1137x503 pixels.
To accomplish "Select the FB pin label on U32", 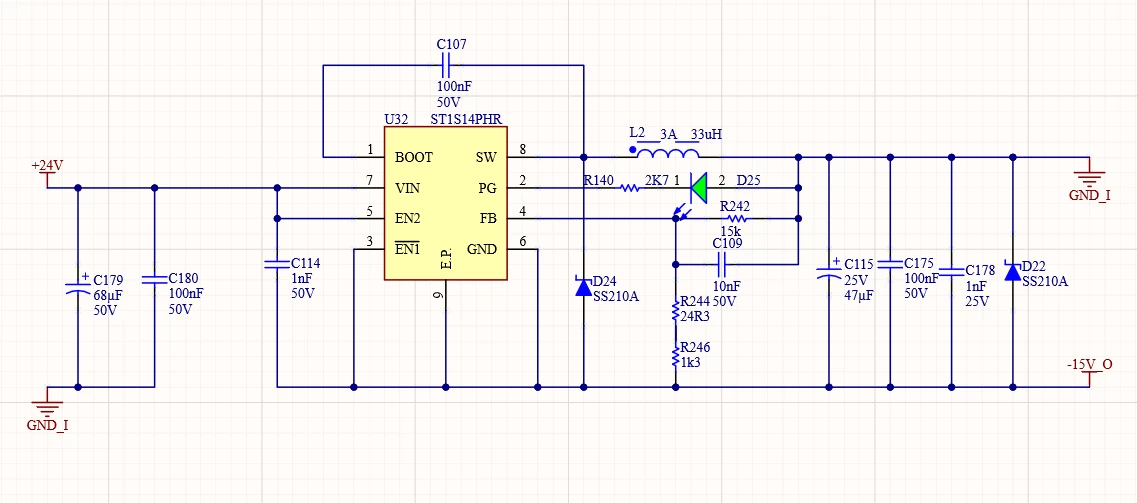I will click(x=488, y=219).
